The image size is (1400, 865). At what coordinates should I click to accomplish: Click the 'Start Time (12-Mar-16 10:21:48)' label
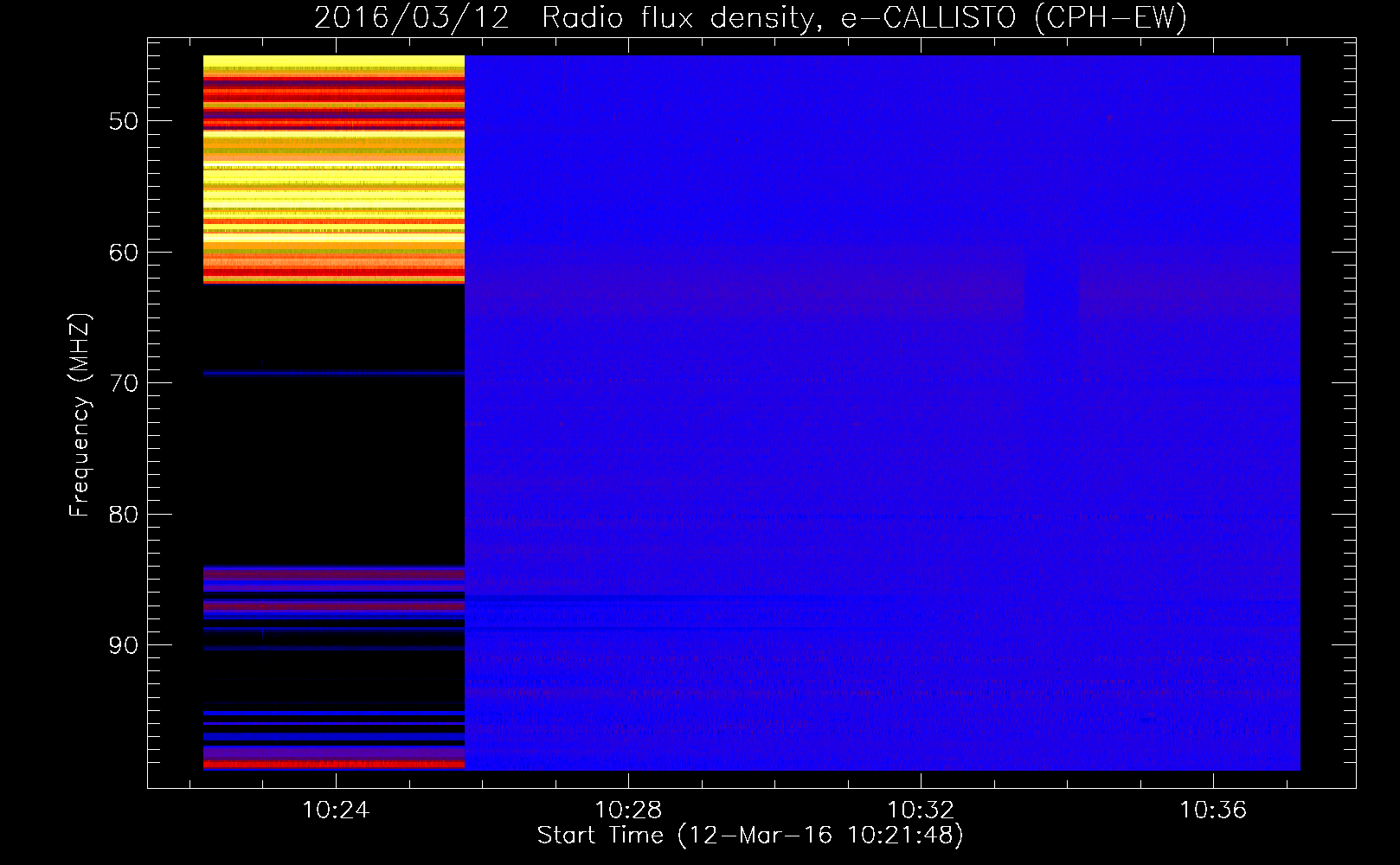click(x=750, y=836)
